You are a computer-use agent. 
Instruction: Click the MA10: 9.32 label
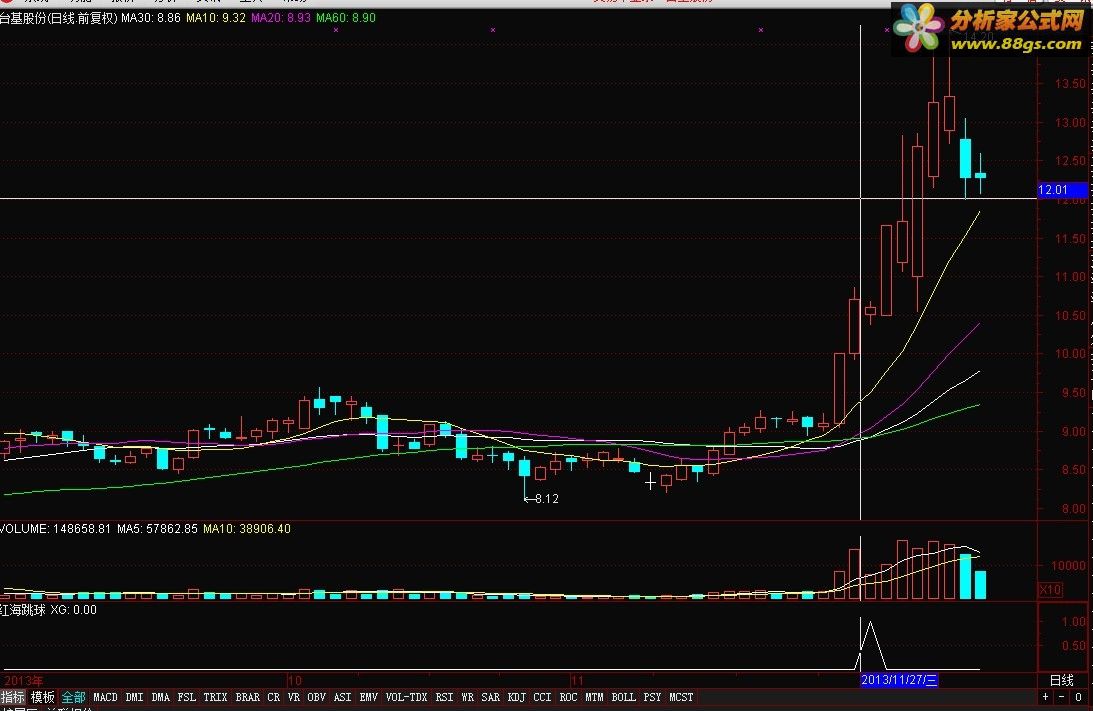click(215, 18)
